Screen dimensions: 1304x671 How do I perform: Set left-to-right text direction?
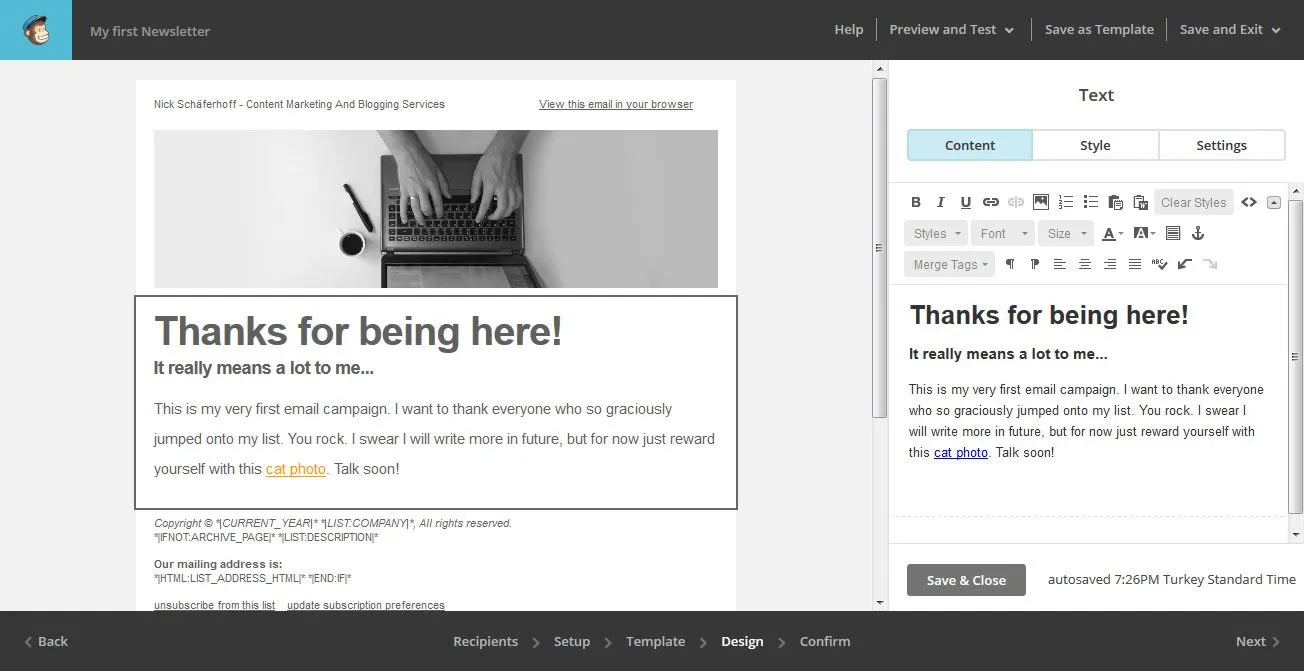click(x=1010, y=264)
